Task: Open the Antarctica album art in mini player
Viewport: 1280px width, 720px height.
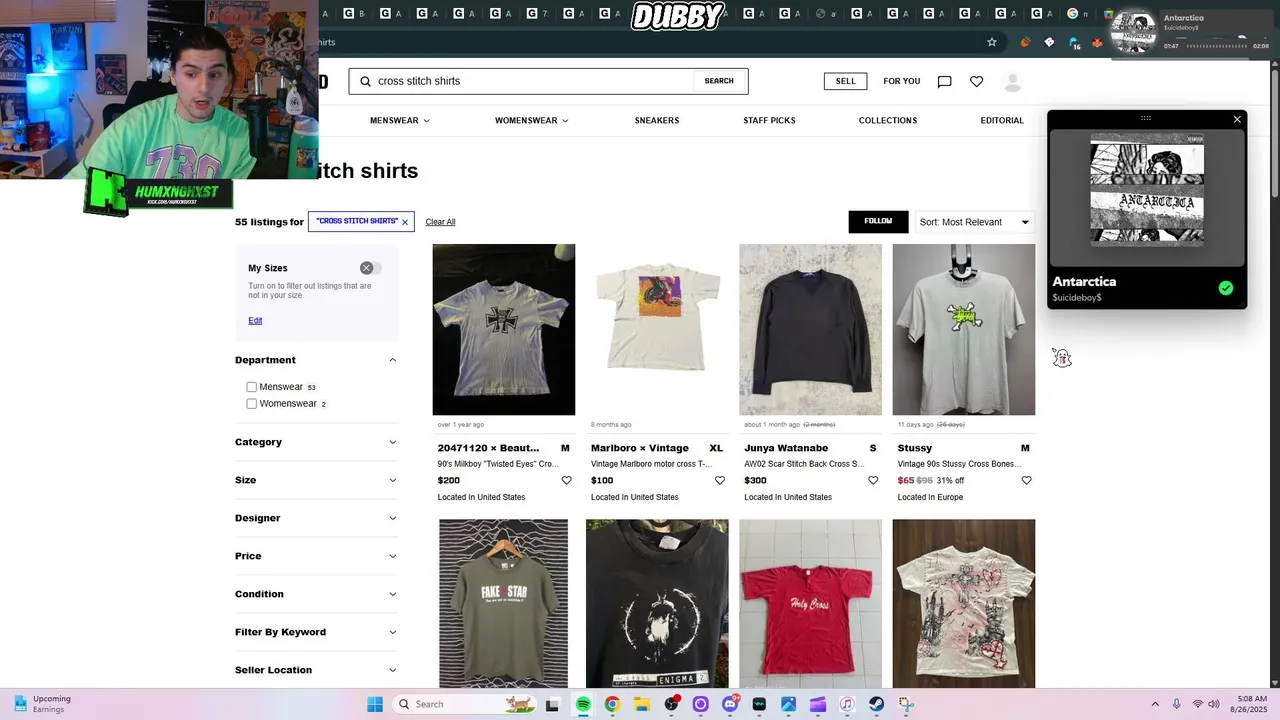Action: point(1147,190)
